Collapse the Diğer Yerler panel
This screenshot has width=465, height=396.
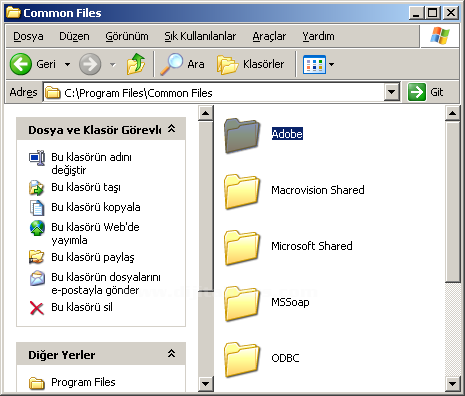[x=171, y=353]
